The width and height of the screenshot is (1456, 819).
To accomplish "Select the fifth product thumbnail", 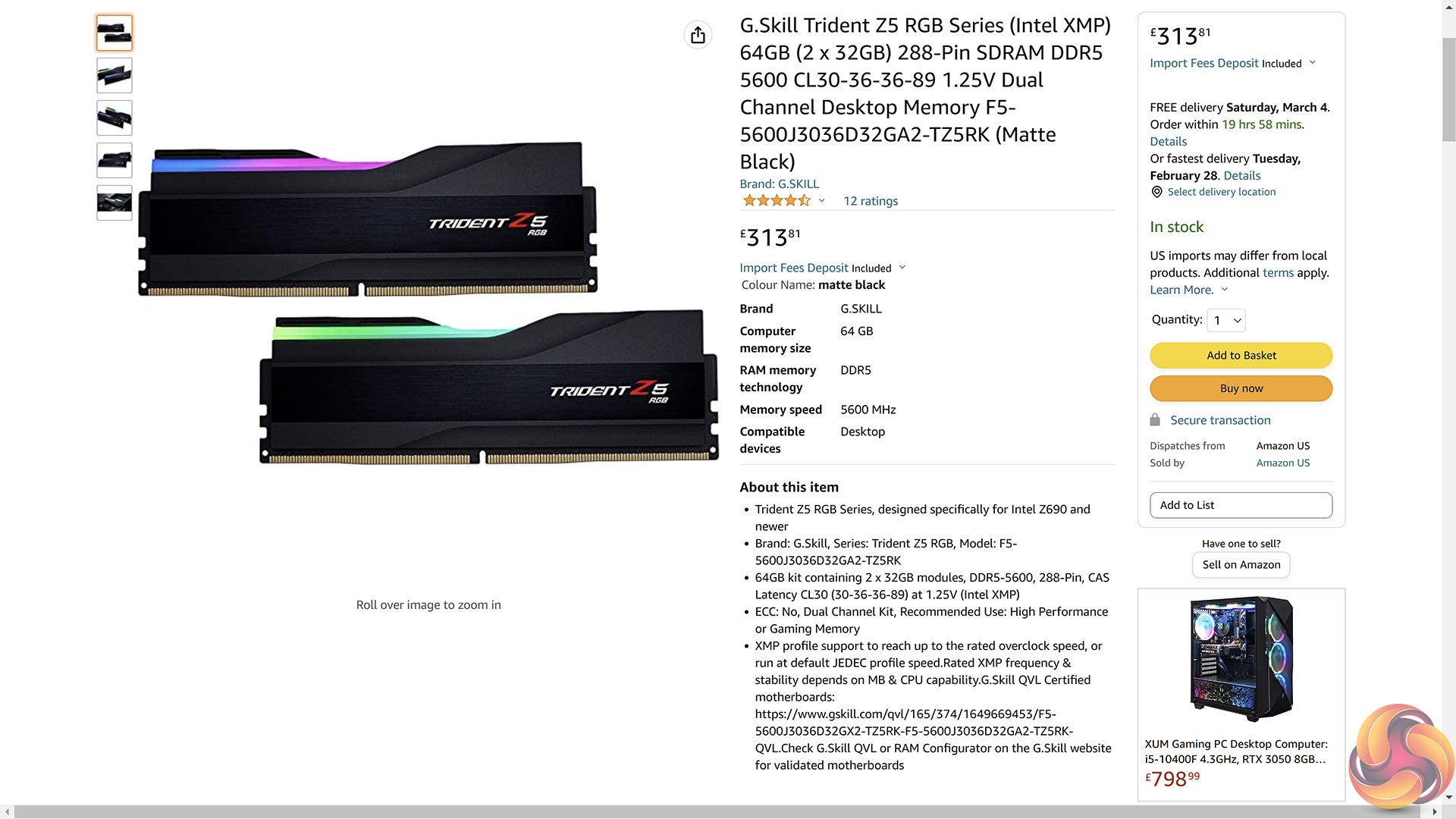I will pyautogui.click(x=115, y=202).
